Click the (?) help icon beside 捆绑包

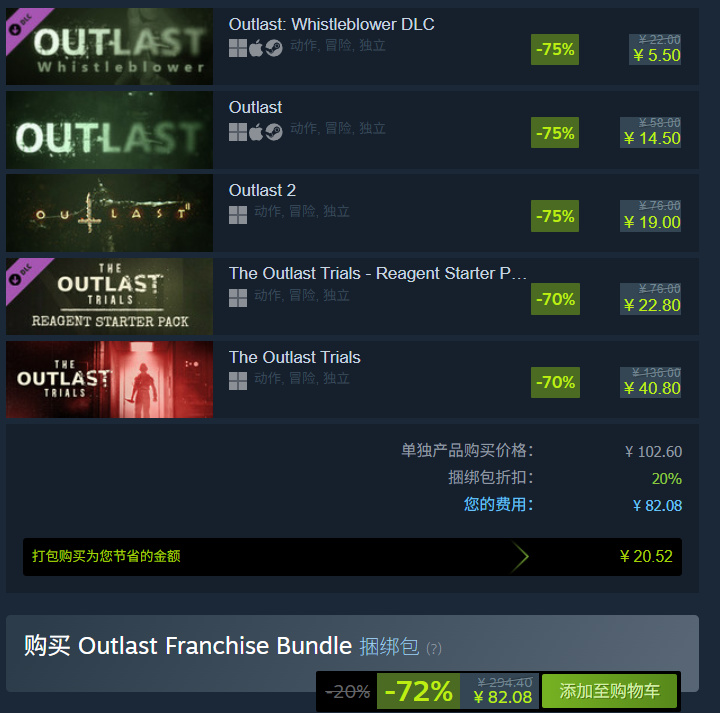tap(433, 649)
